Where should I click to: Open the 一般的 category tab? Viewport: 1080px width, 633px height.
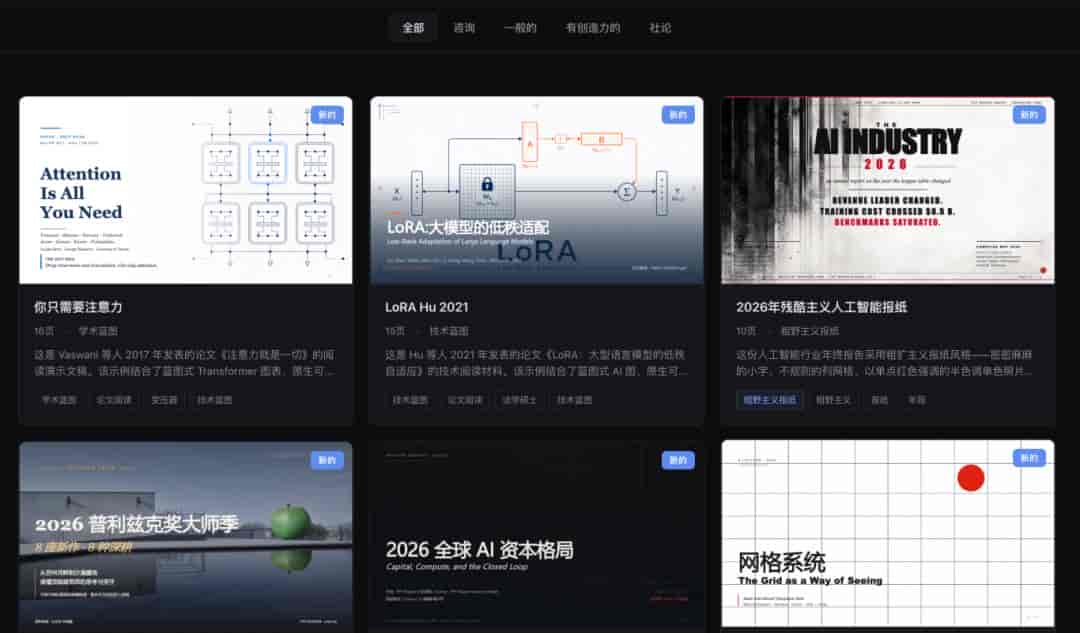520,28
